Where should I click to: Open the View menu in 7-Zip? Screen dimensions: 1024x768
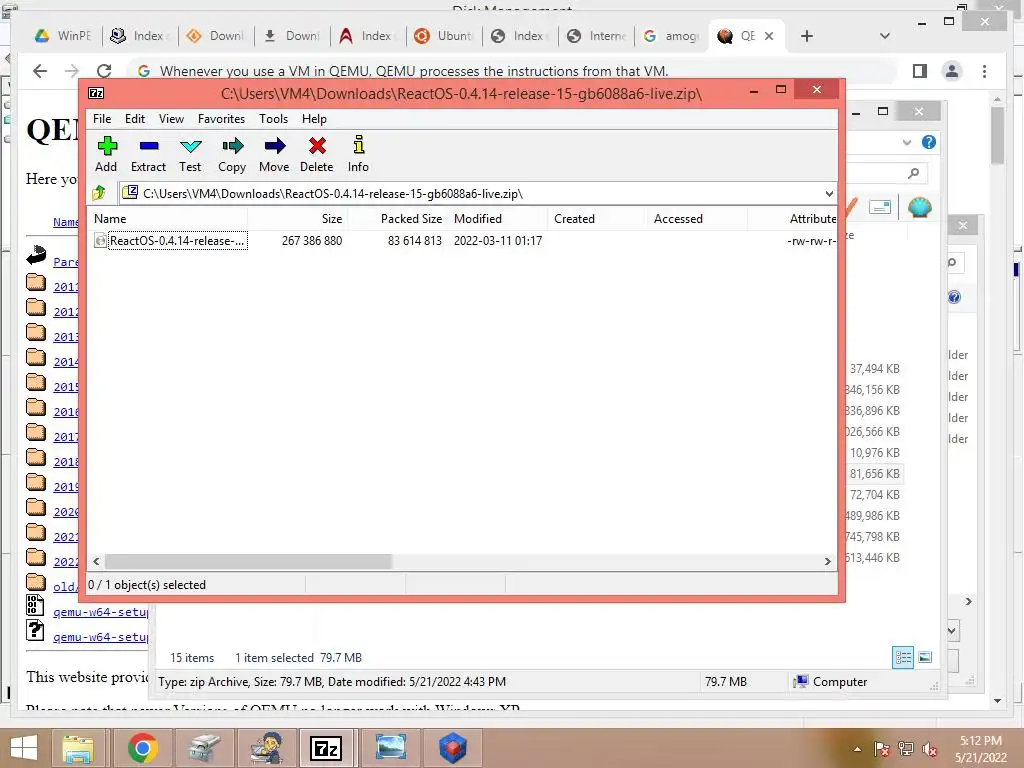tap(171, 119)
